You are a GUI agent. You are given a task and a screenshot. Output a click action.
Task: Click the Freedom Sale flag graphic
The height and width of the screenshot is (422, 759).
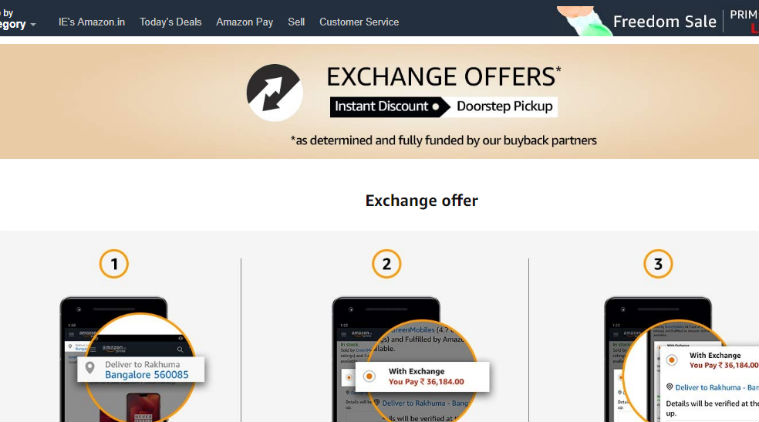pyautogui.click(x=584, y=21)
